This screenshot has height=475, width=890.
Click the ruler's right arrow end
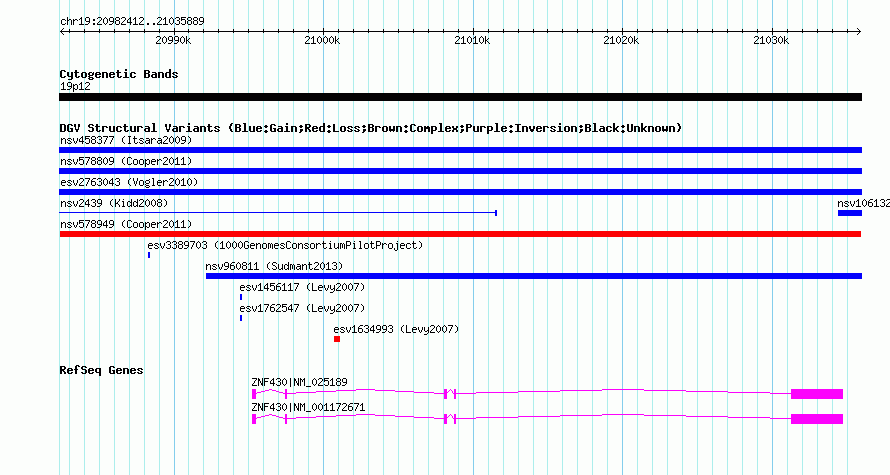859,32
